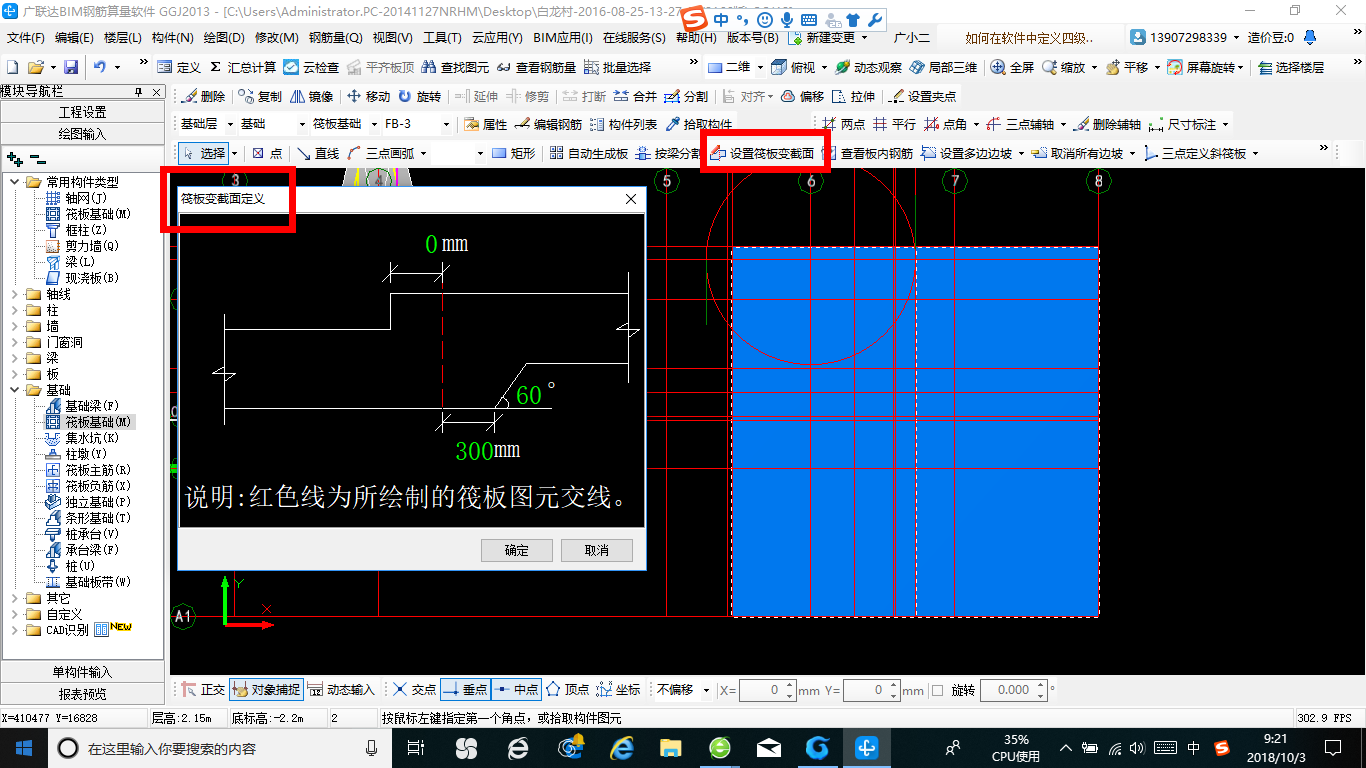This screenshot has width=1366, height=768.
Task: Open the 三点画弧 arc dropdown arrow
Action: [x=422, y=153]
